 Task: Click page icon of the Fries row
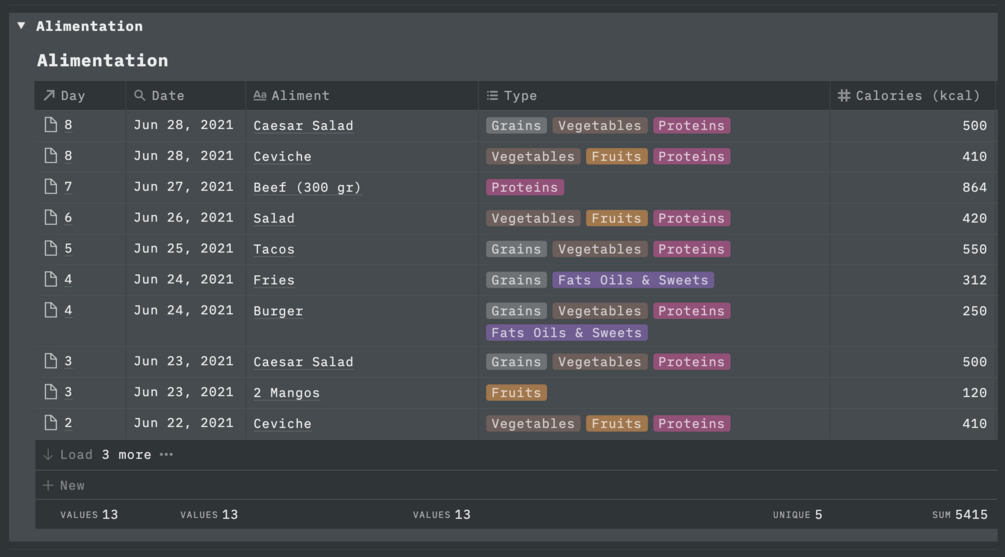pos(51,280)
